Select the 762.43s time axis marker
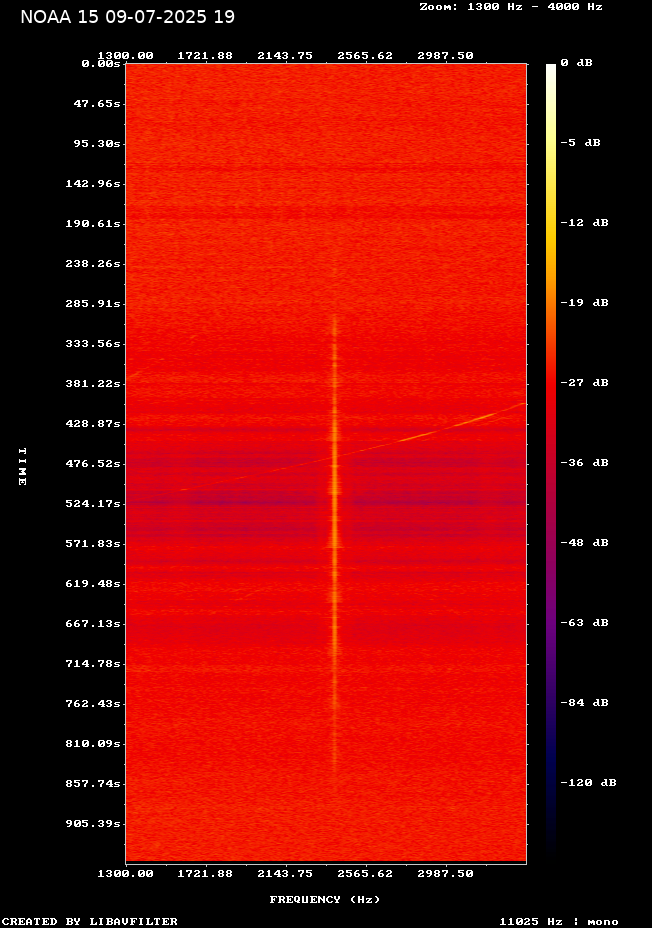652x928 pixels. pos(93,704)
